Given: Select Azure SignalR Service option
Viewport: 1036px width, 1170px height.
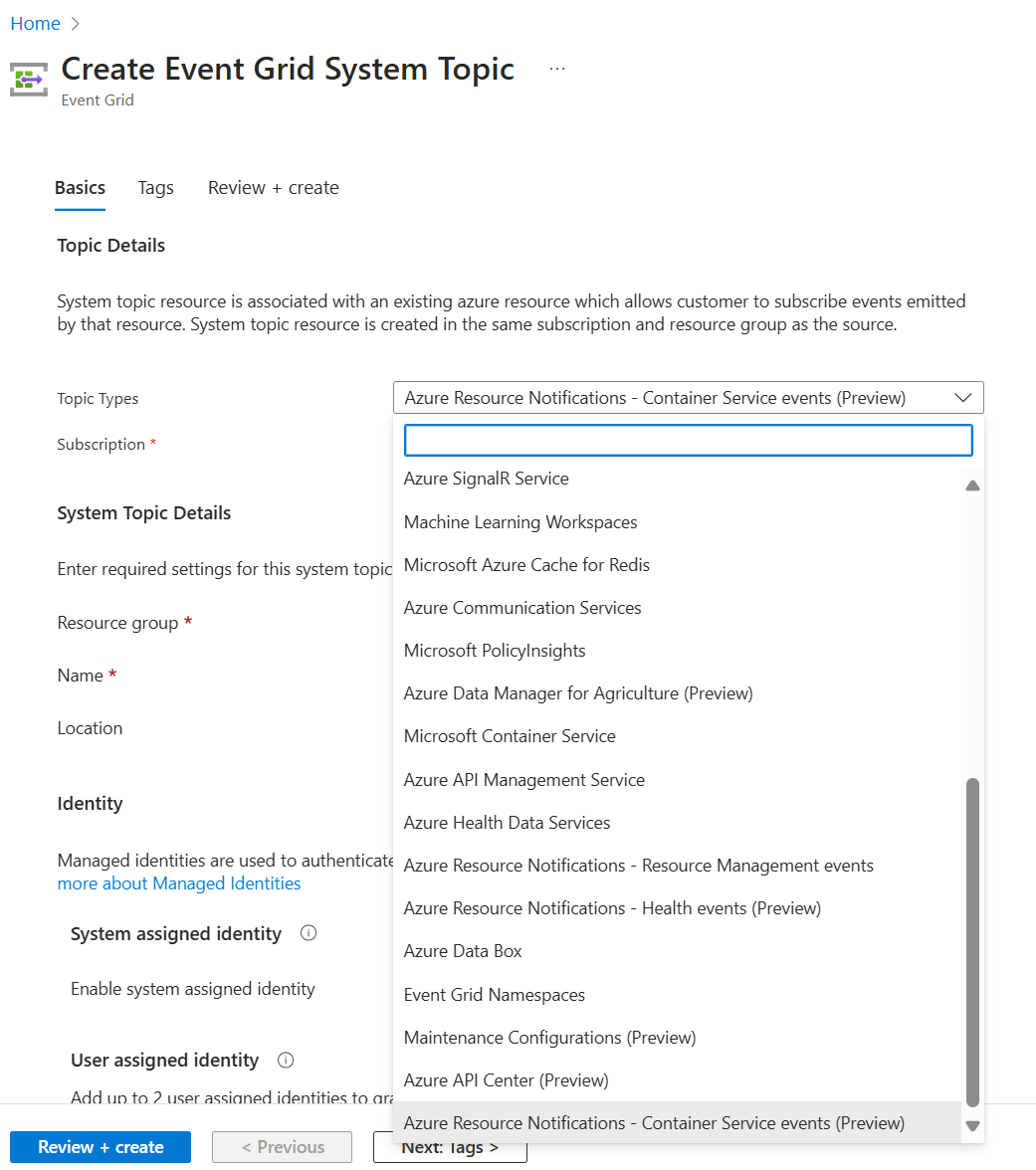Looking at the screenshot, I should (x=678, y=479).
